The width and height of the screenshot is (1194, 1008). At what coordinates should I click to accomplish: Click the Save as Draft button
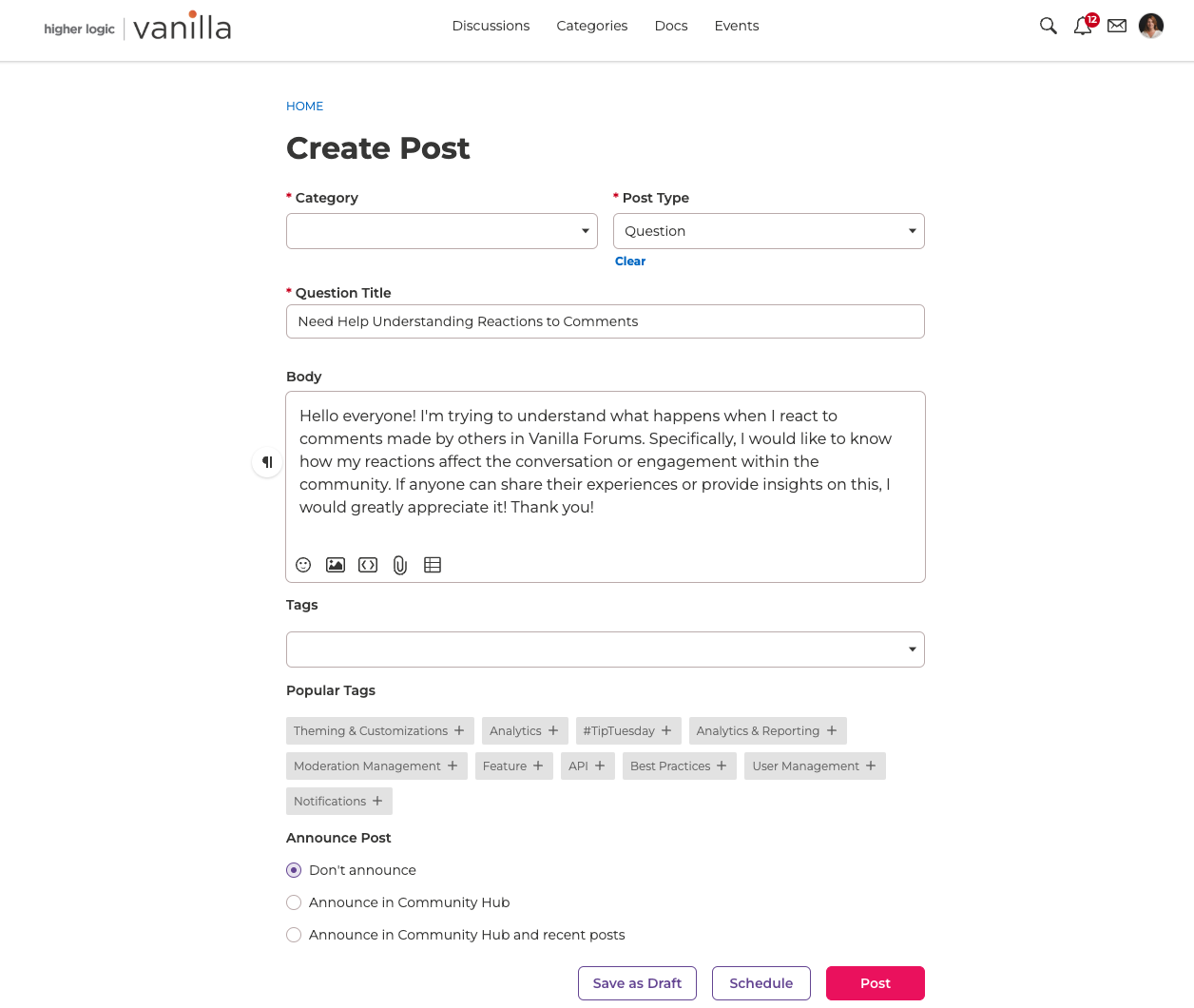click(637, 983)
